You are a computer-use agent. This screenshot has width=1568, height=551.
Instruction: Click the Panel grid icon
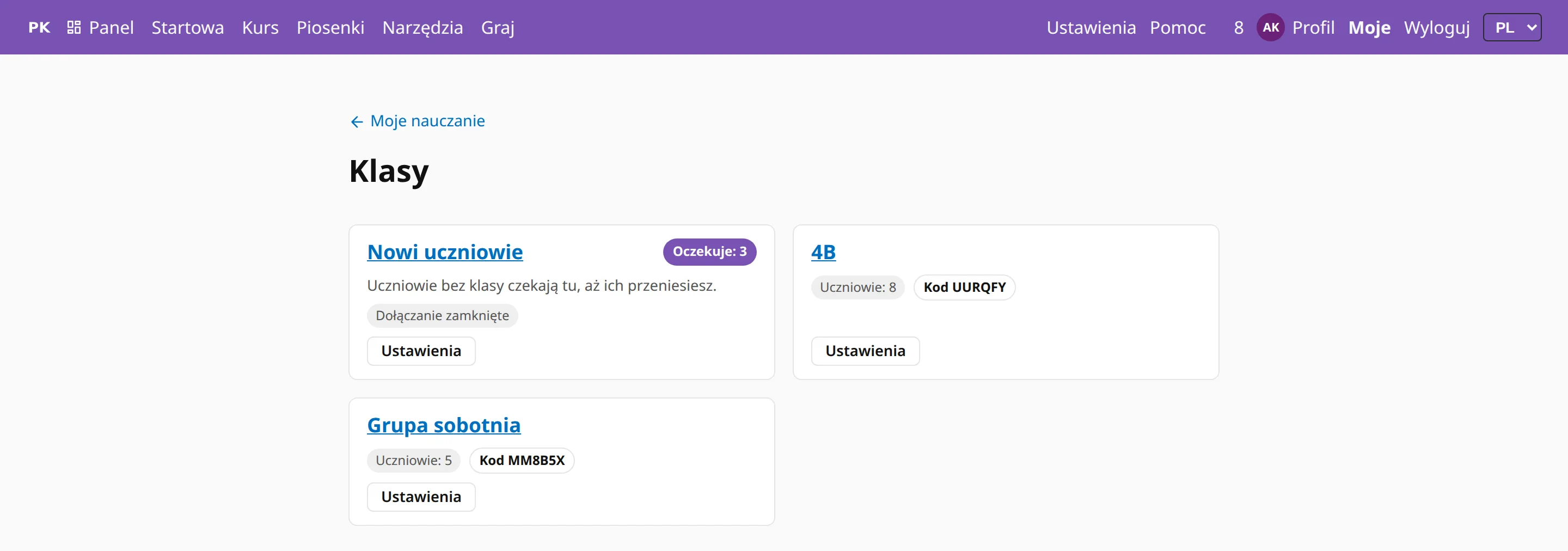[73, 27]
